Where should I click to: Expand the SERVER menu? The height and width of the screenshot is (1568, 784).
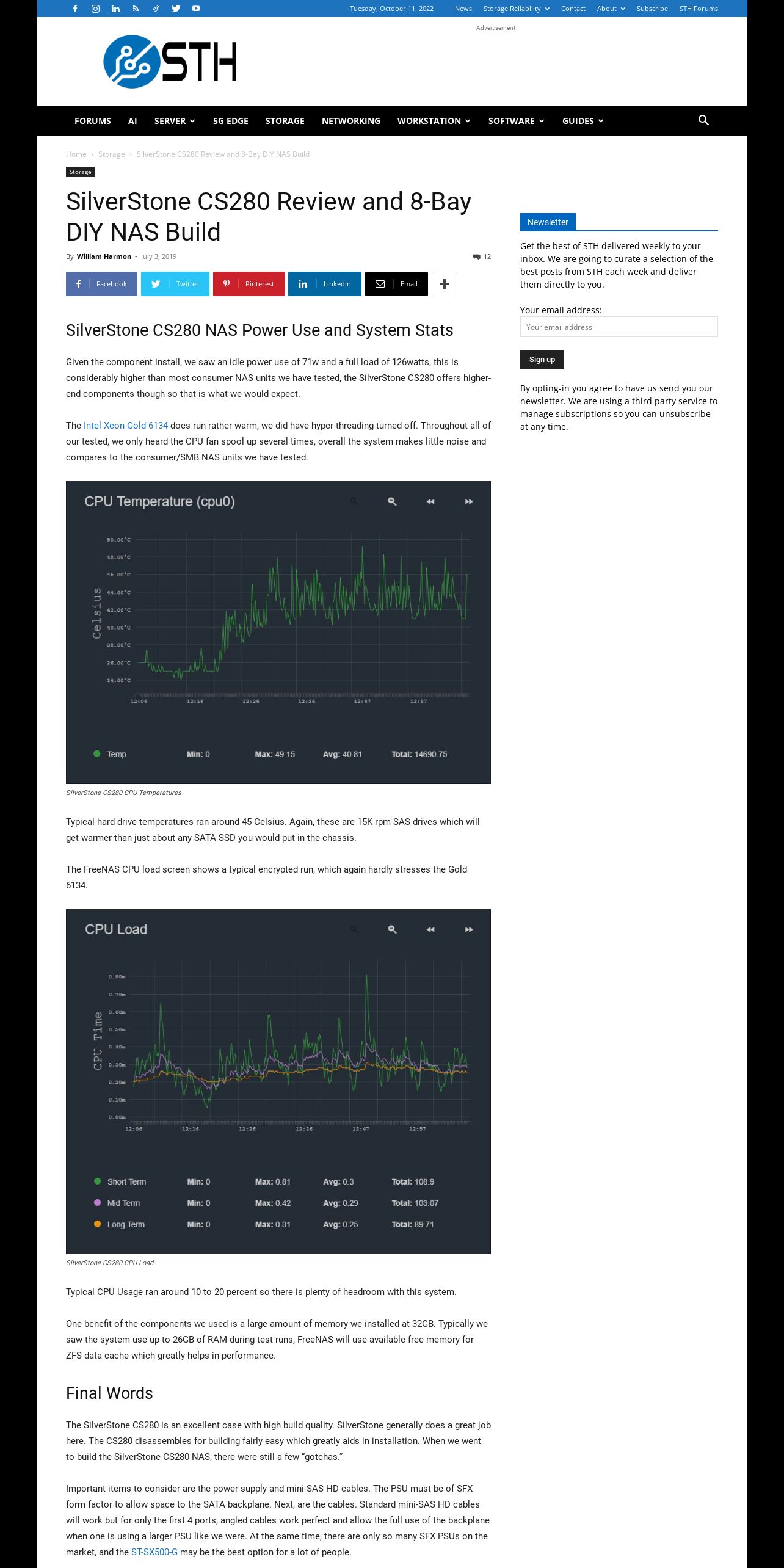(x=175, y=121)
